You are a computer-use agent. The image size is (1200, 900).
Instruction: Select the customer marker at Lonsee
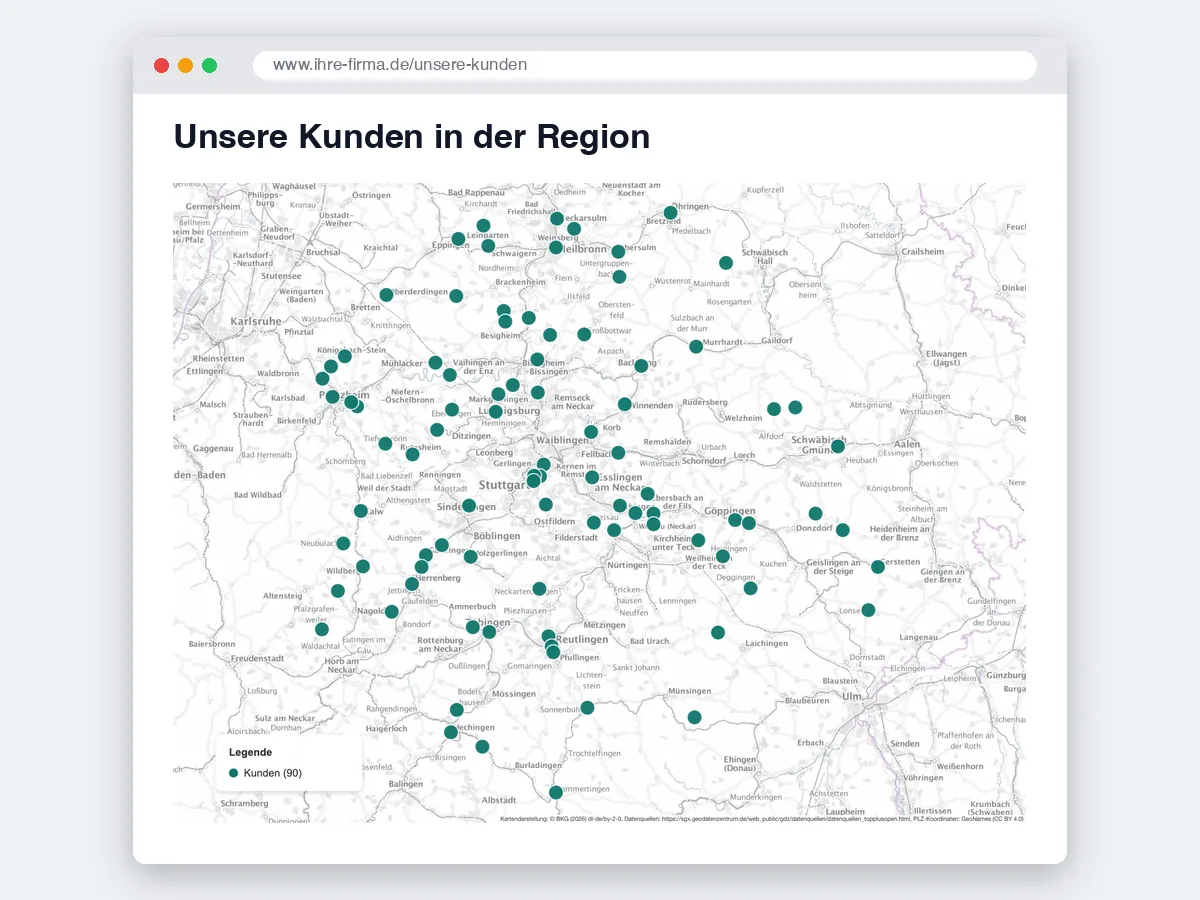[868, 610]
